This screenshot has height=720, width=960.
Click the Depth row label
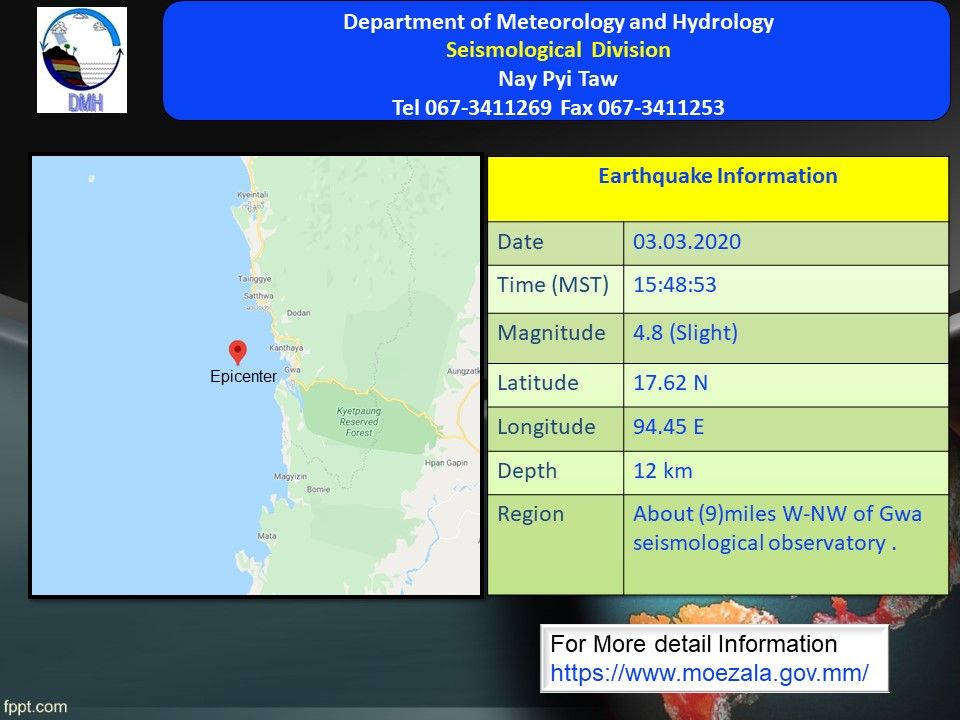(527, 471)
